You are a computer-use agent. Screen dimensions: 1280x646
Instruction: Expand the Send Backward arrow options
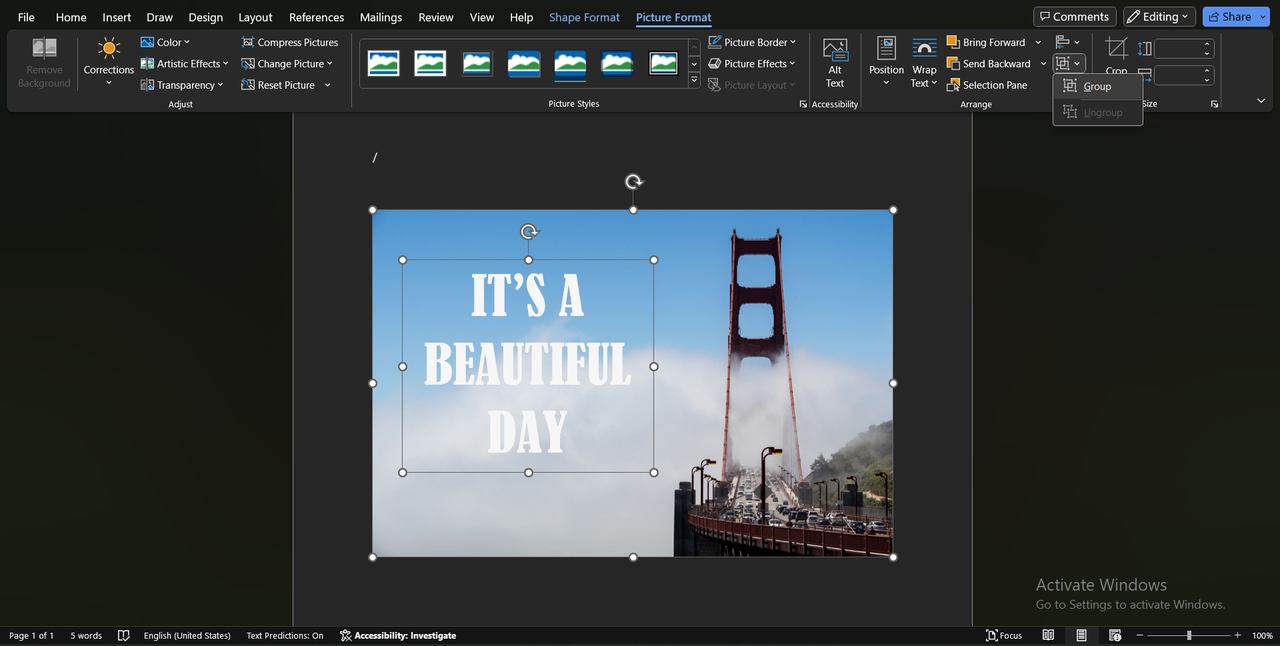(1043, 63)
